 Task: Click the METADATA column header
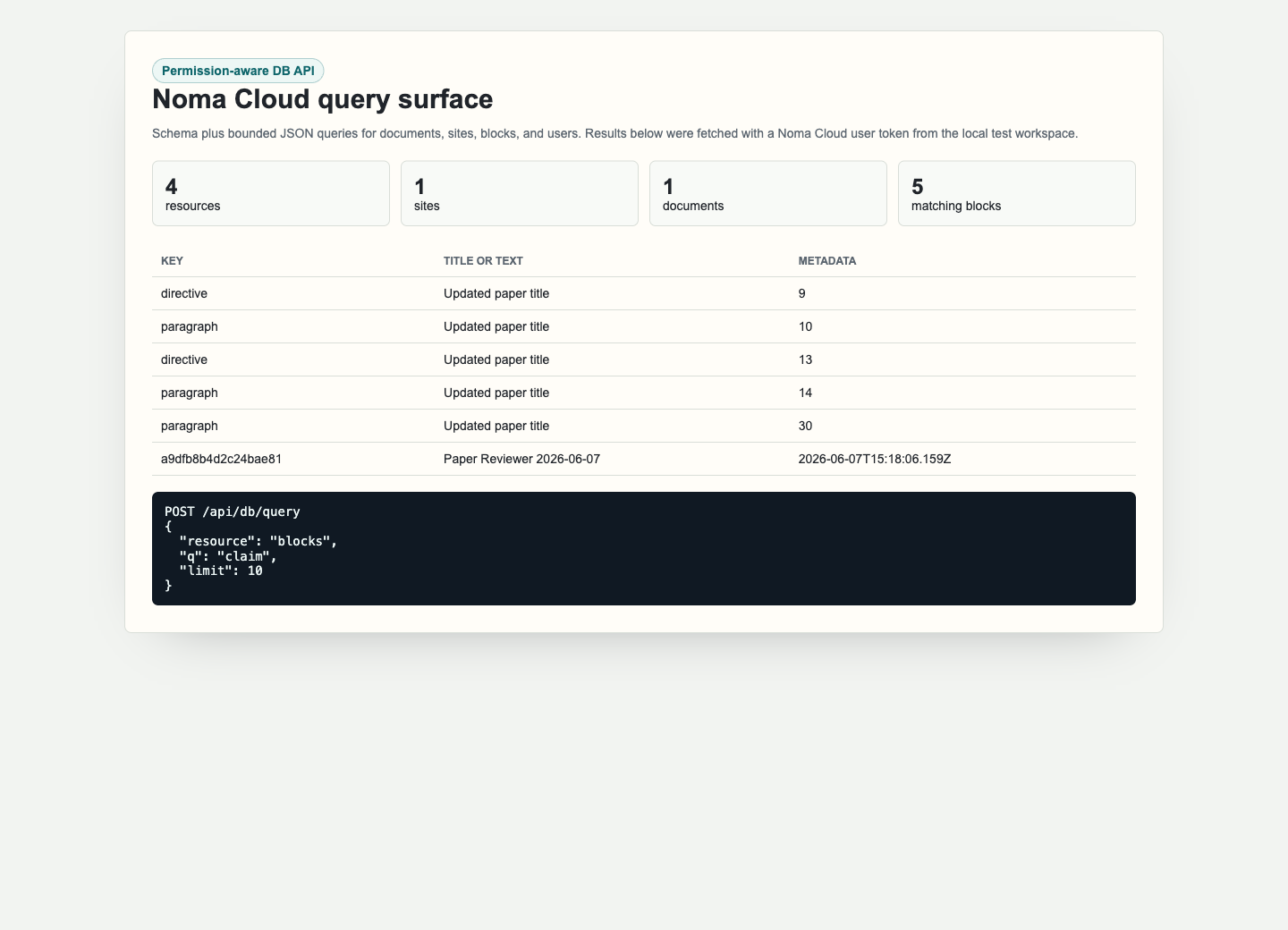(827, 261)
